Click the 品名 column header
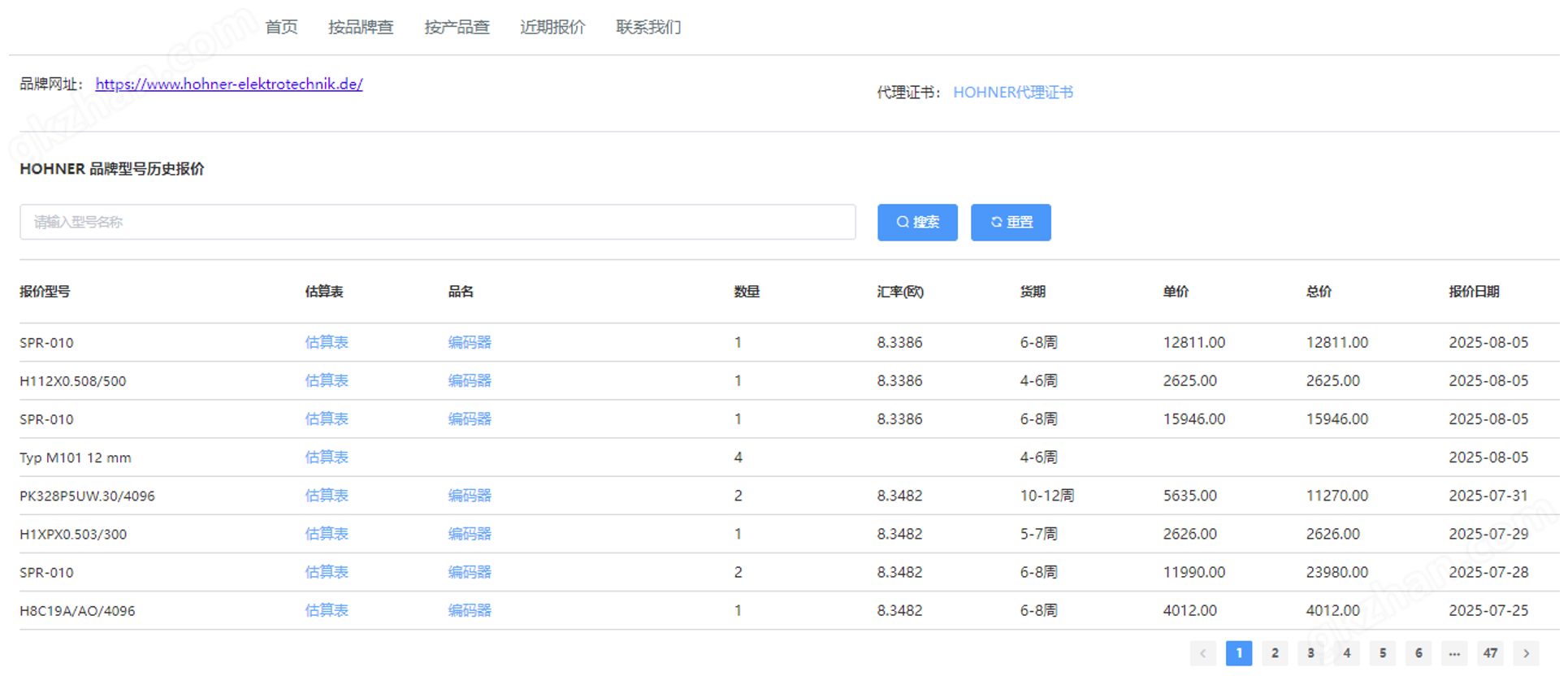Image resolution: width=1568 pixels, height=676 pixels. (x=461, y=291)
